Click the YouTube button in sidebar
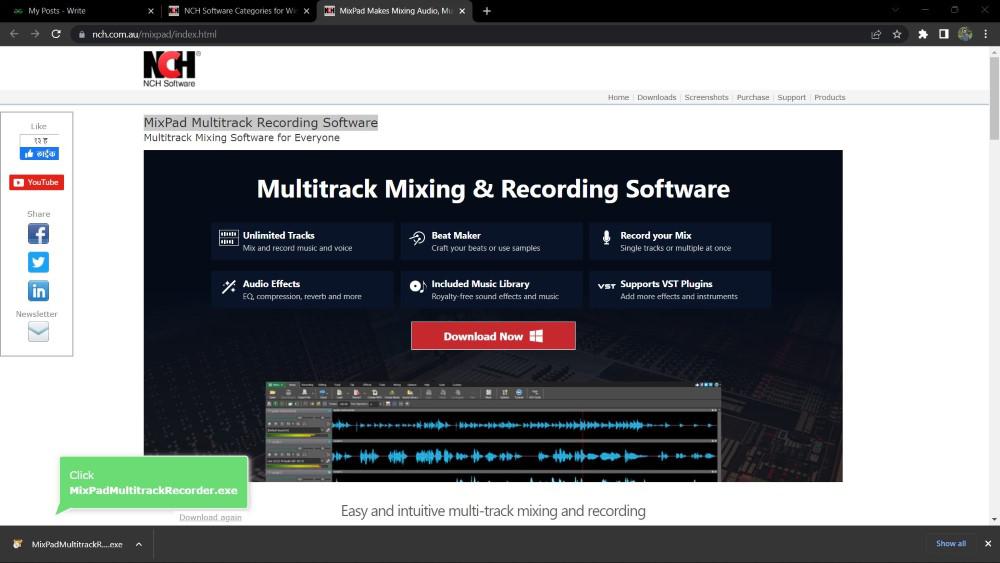Screen dimensions: 1000x563 (x=36, y=182)
